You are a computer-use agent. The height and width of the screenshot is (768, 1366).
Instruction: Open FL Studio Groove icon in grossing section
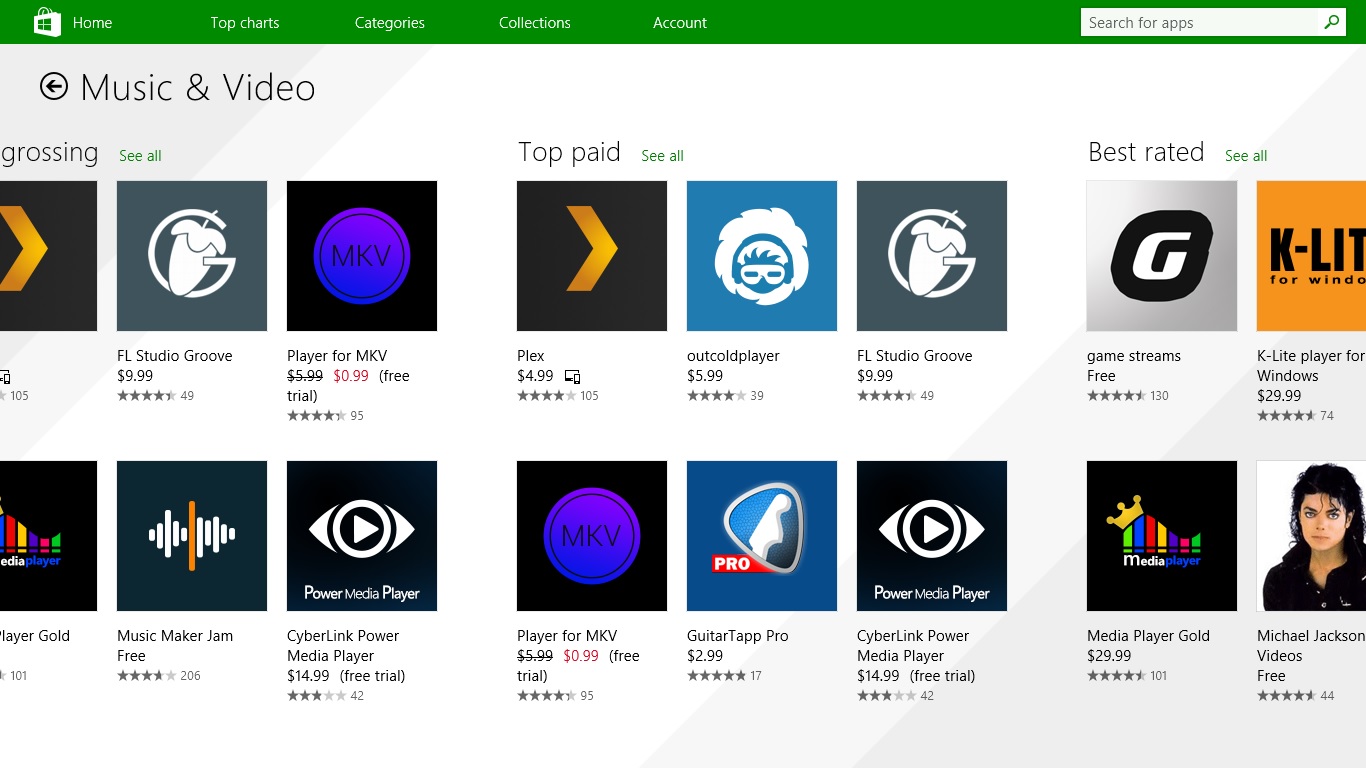(192, 256)
